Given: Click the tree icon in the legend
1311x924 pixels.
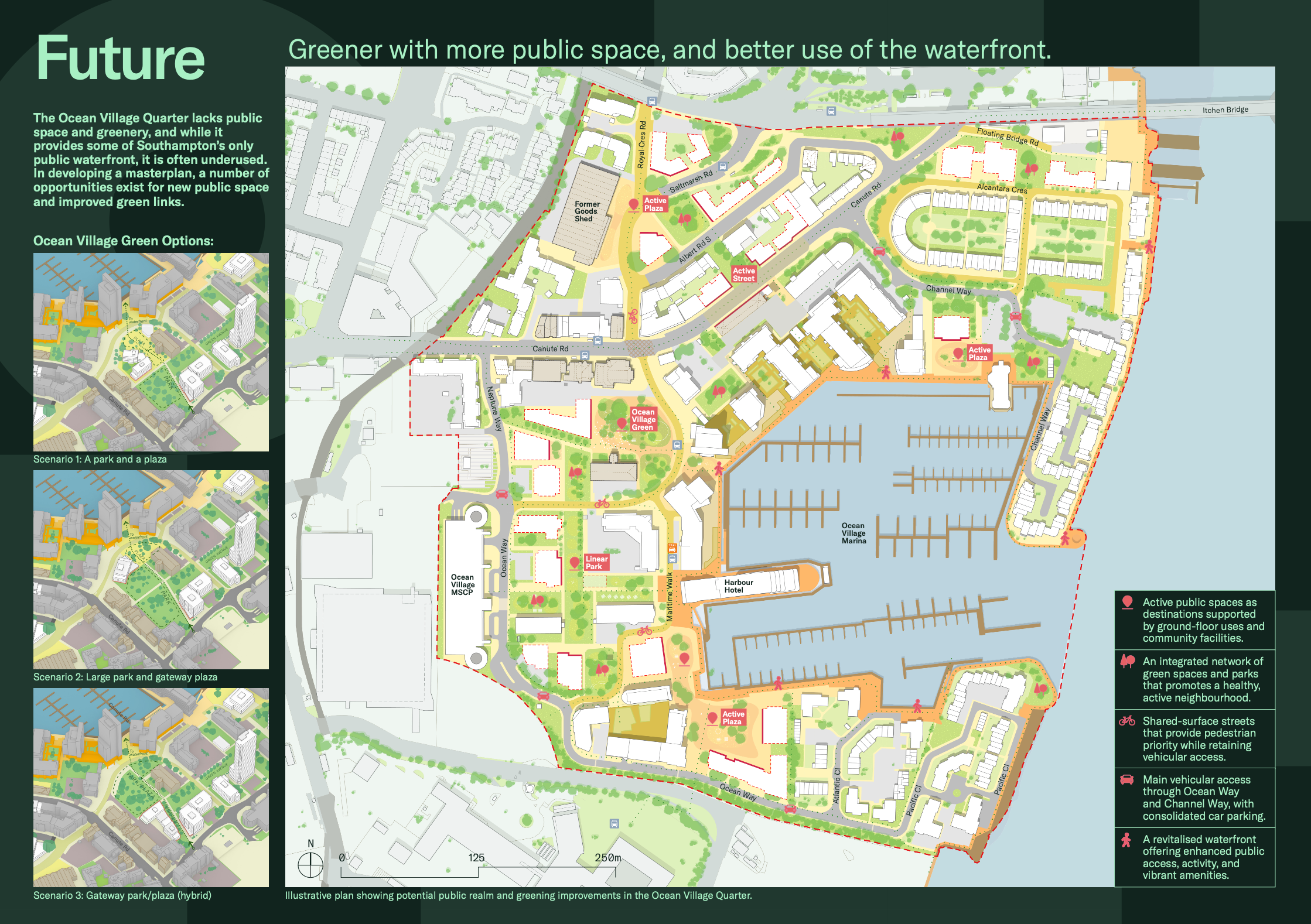Looking at the screenshot, I should (x=1127, y=662).
